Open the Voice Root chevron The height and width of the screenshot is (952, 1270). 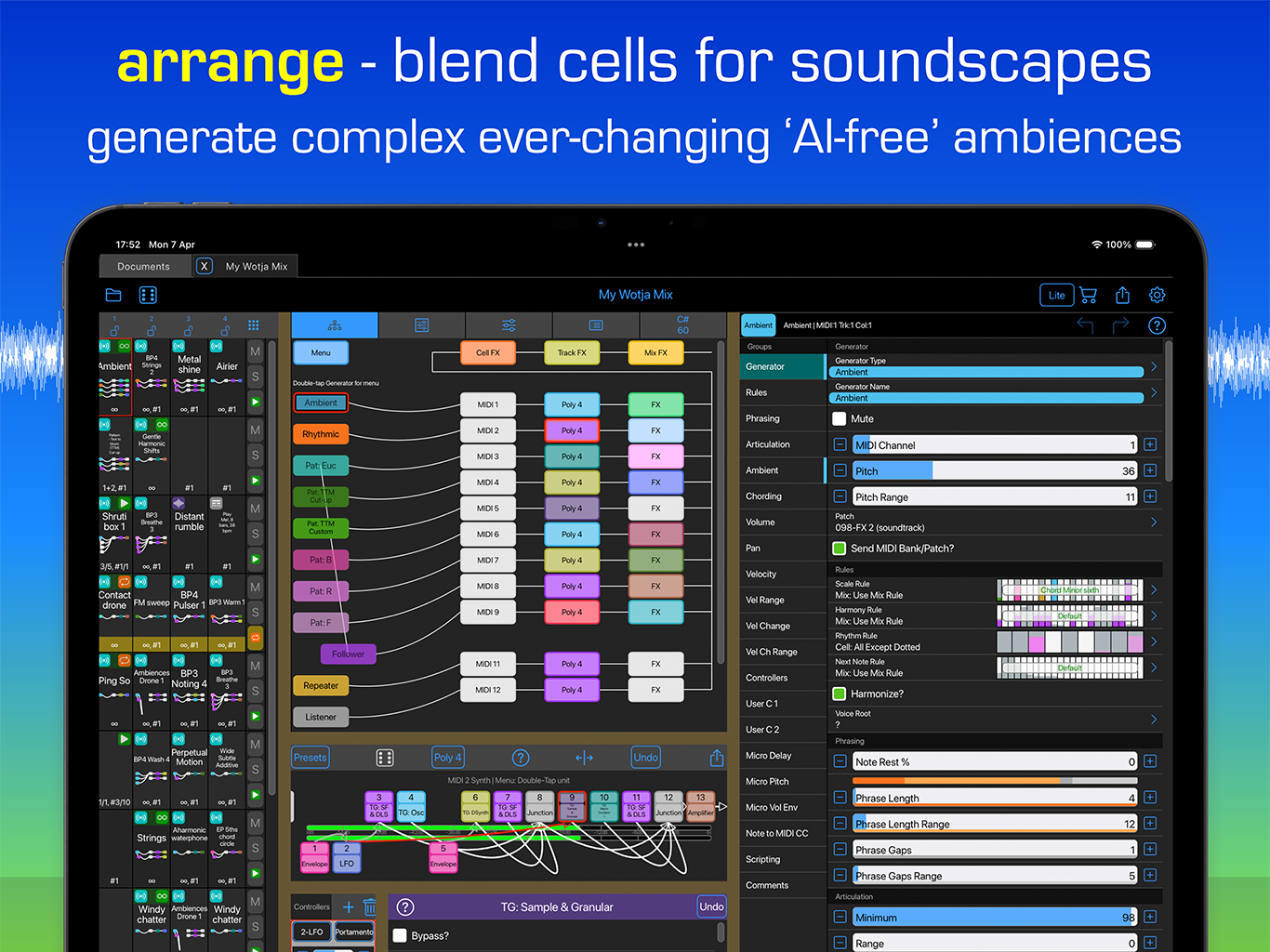point(1154,719)
